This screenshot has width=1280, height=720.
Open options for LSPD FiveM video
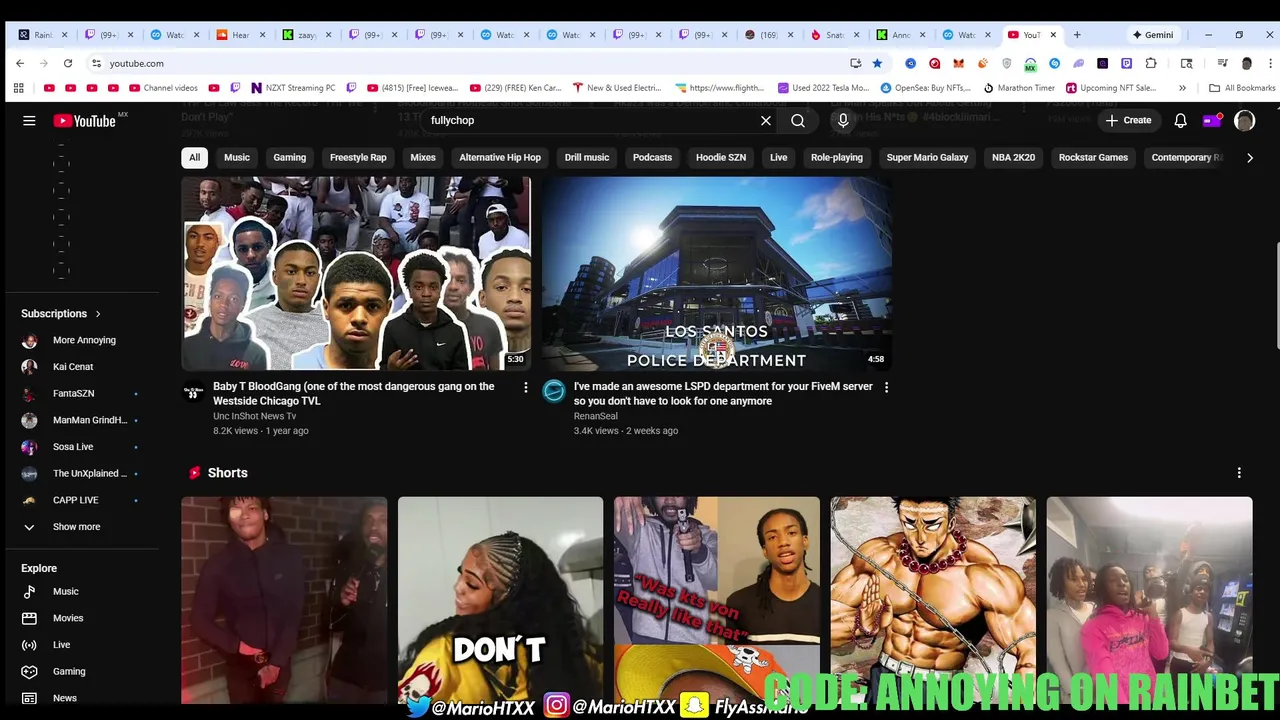[886, 387]
